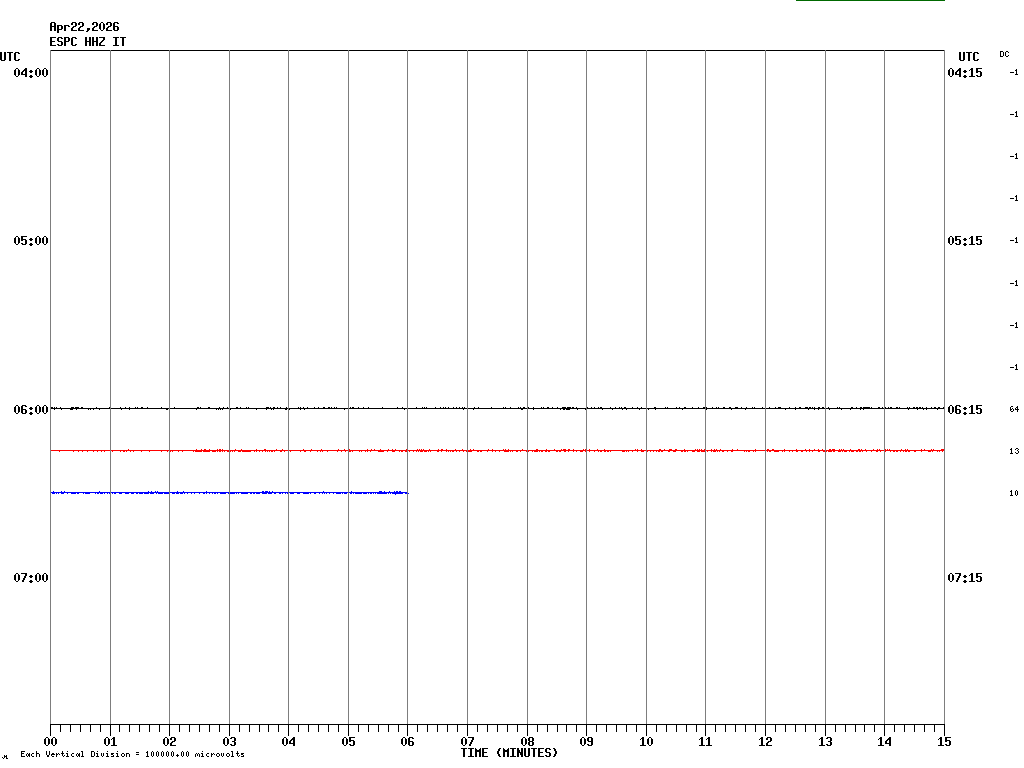Click the DC column header
This screenshot has width=1024, height=768.
(x=1004, y=54)
